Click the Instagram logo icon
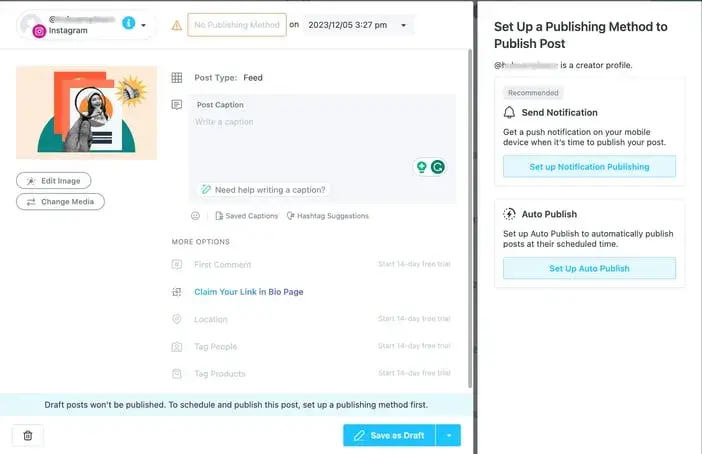Screen dimensions: 702x454 39,31
